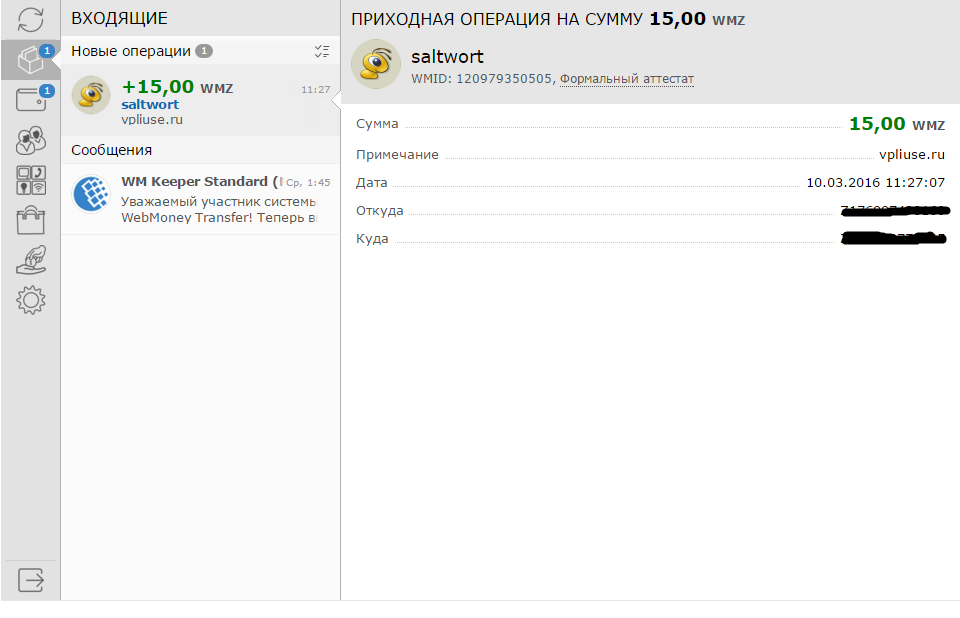Click saltwort avatar in details header

coord(376,64)
